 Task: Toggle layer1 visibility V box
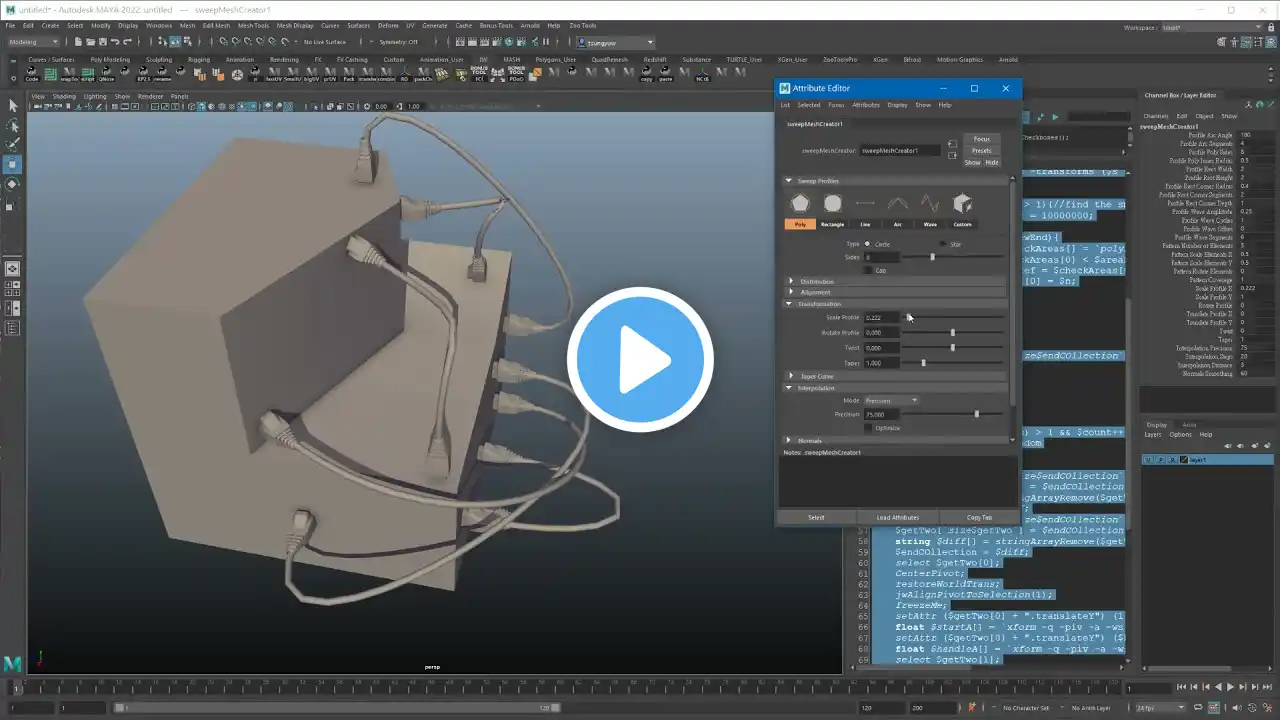click(x=1148, y=460)
